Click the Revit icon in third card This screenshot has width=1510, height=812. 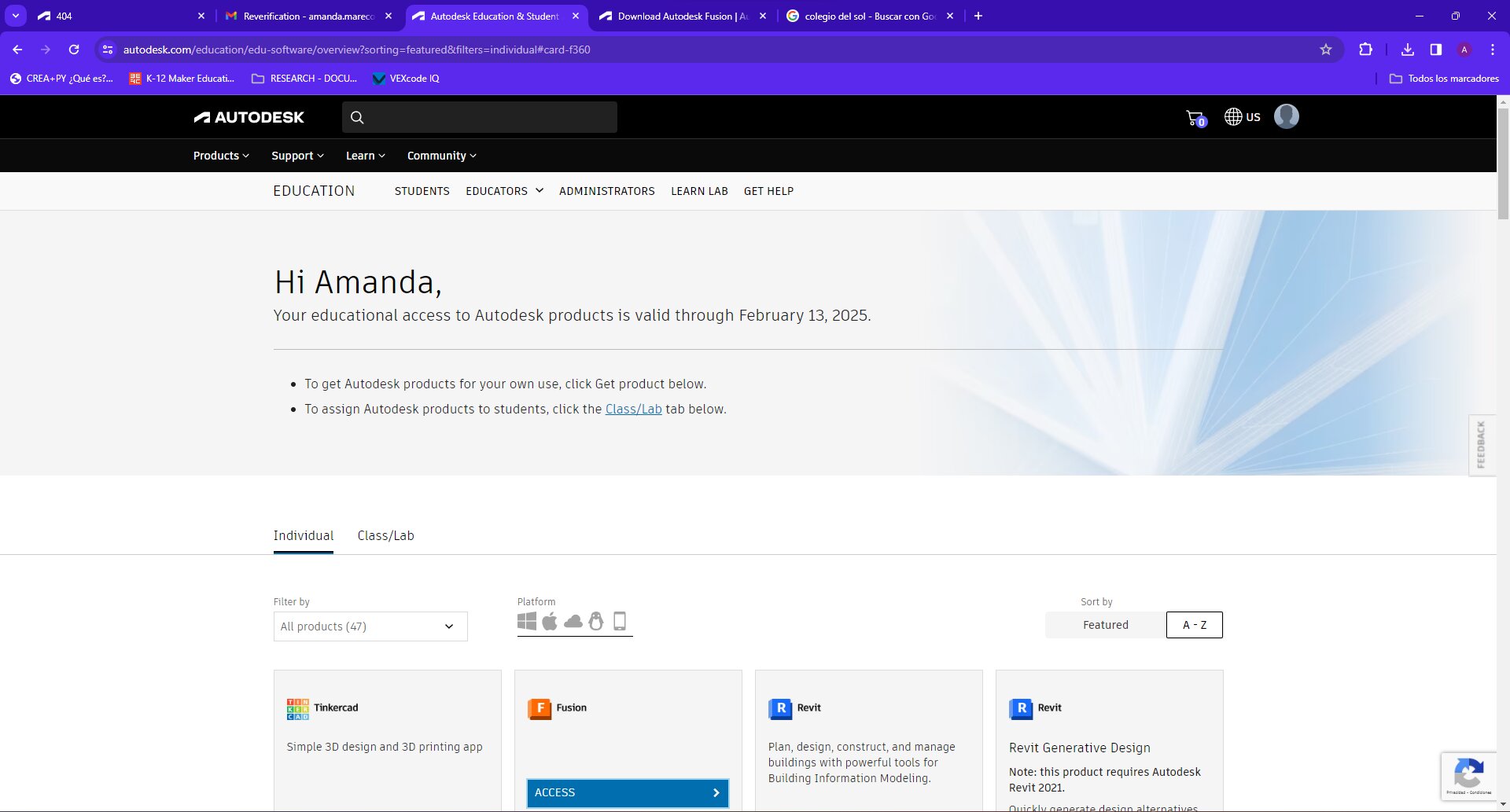click(x=780, y=709)
